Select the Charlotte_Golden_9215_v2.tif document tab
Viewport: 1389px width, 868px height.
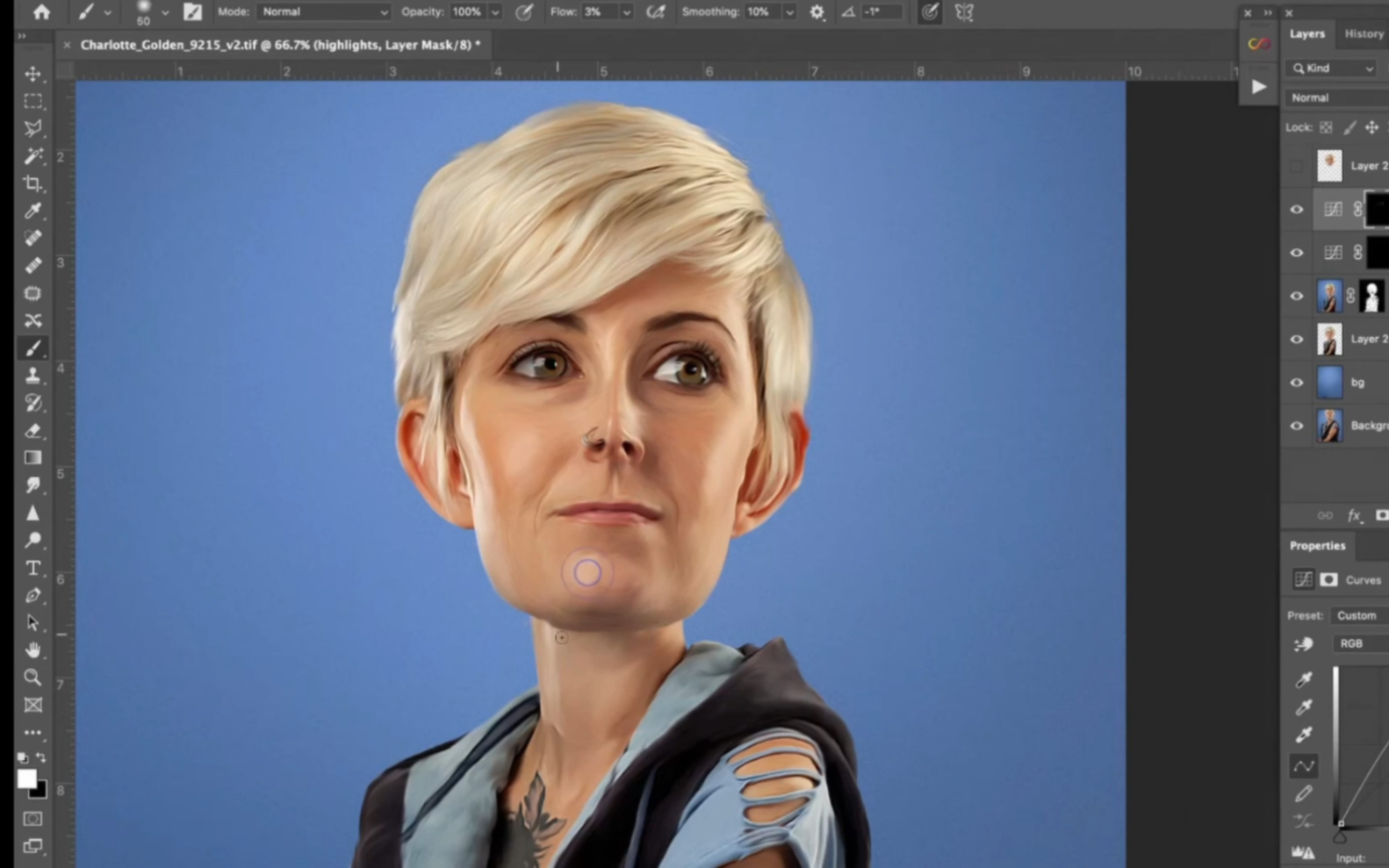pyautogui.click(x=280, y=45)
